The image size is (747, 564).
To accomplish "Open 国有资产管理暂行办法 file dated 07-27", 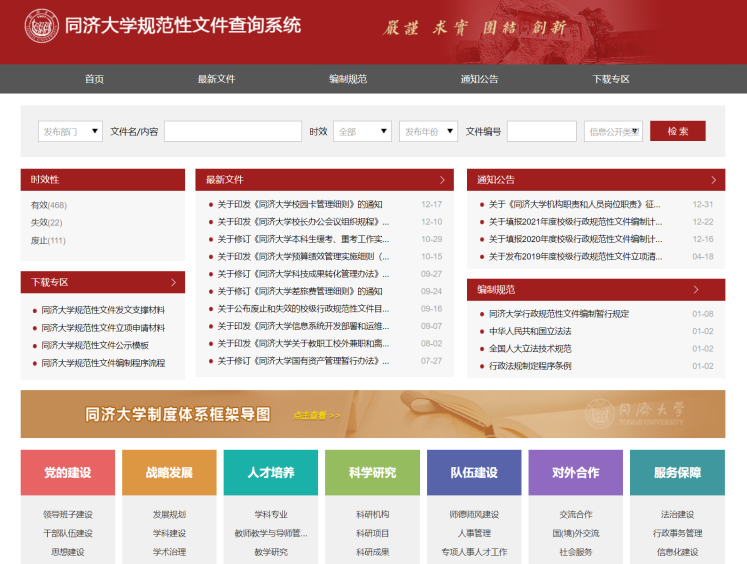I will tap(303, 361).
